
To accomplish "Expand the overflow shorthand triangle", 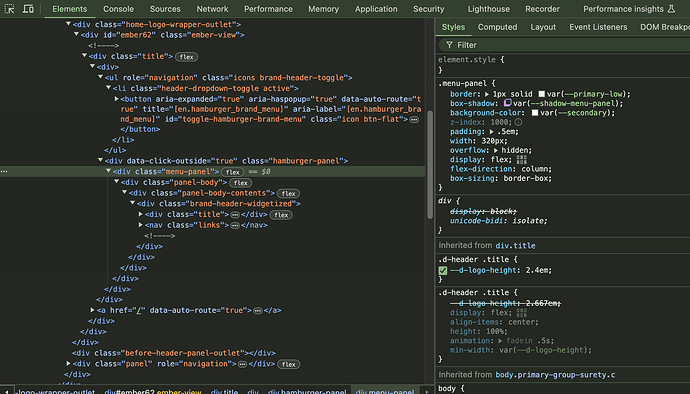I will click(x=496, y=150).
